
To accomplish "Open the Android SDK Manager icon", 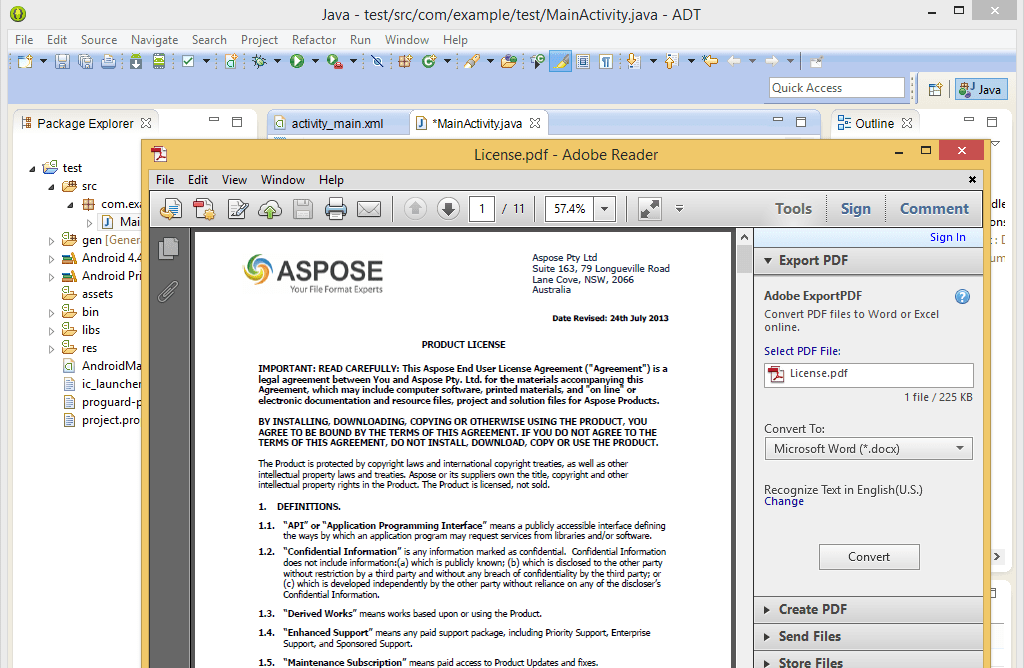I will 136,61.
